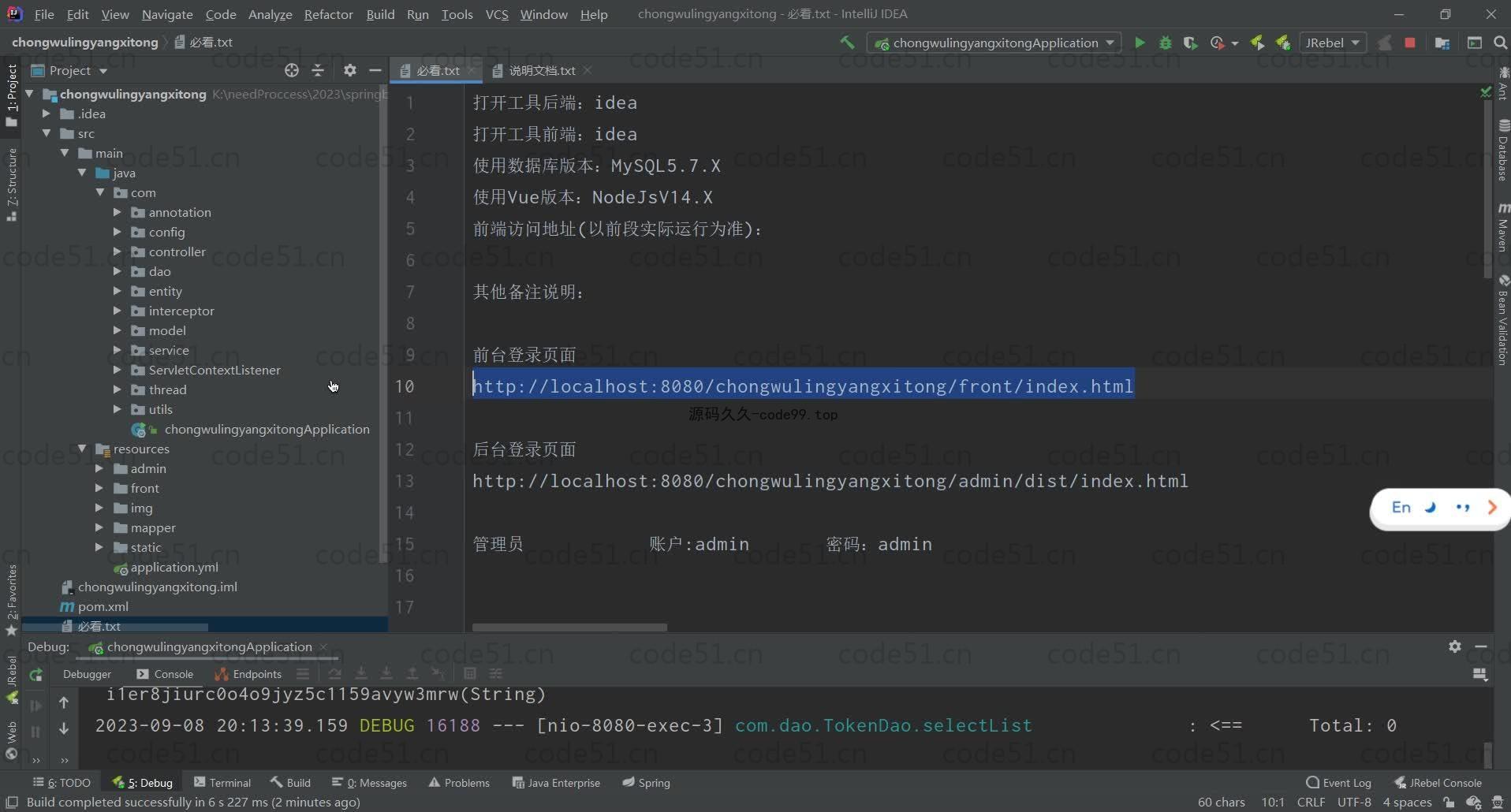Image resolution: width=1511 pixels, height=812 pixels.
Task: Expand the .idea folder
Action: coord(47,114)
